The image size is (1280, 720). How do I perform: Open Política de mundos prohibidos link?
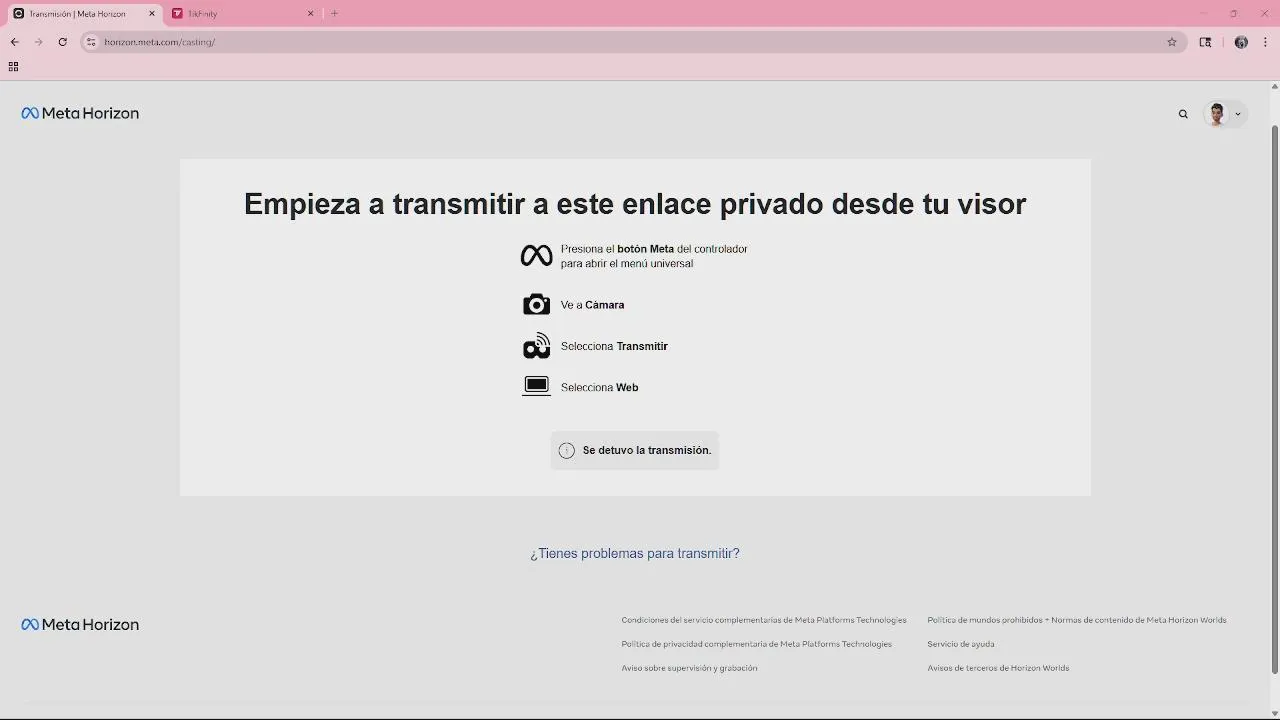[x=1077, y=620]
